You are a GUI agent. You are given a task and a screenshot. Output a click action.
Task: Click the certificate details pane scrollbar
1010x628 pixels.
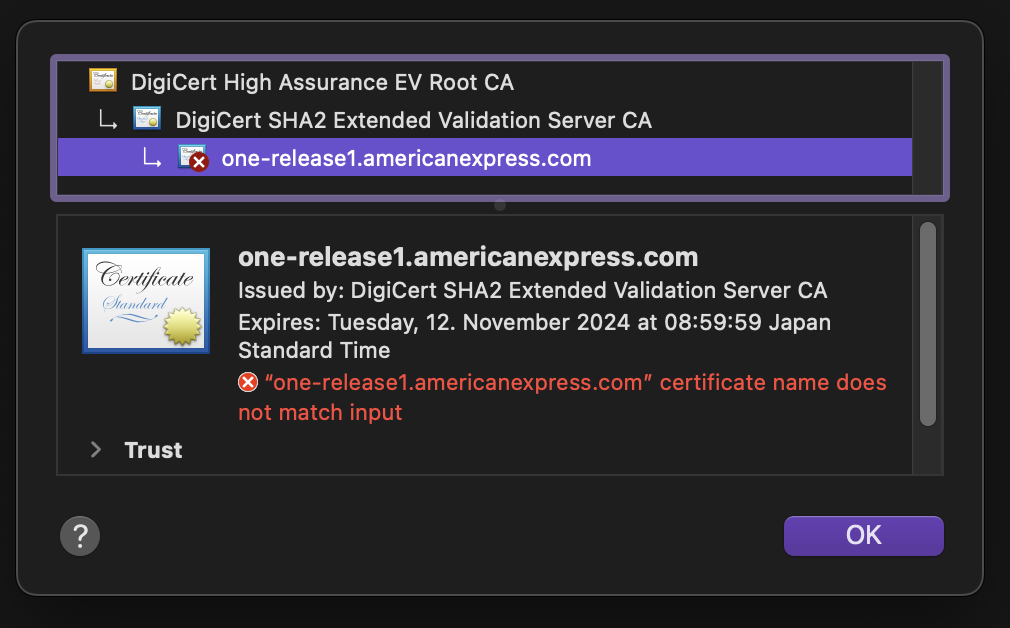(x=927, y=323)
